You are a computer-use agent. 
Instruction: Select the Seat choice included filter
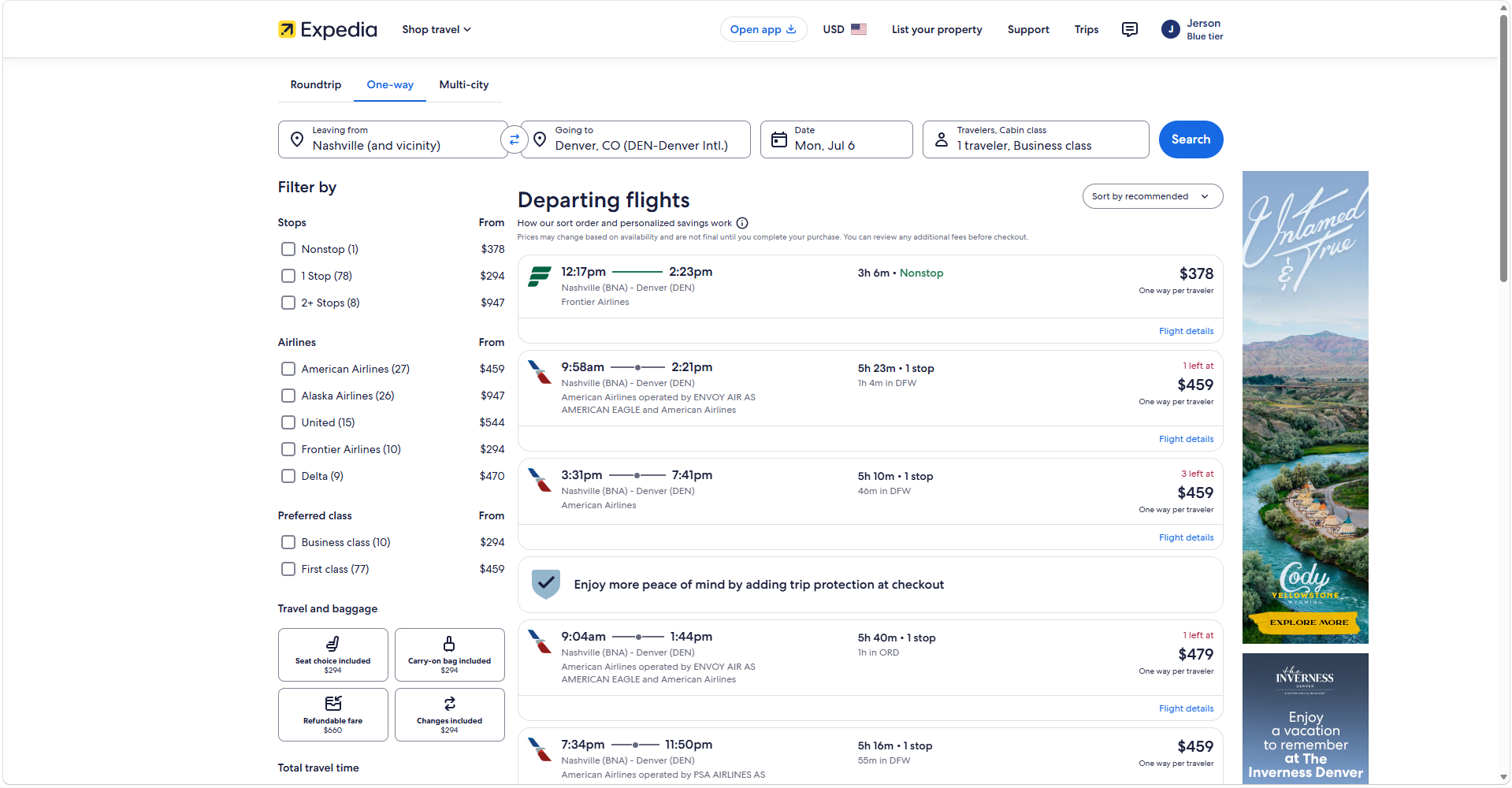coord(332,655)
